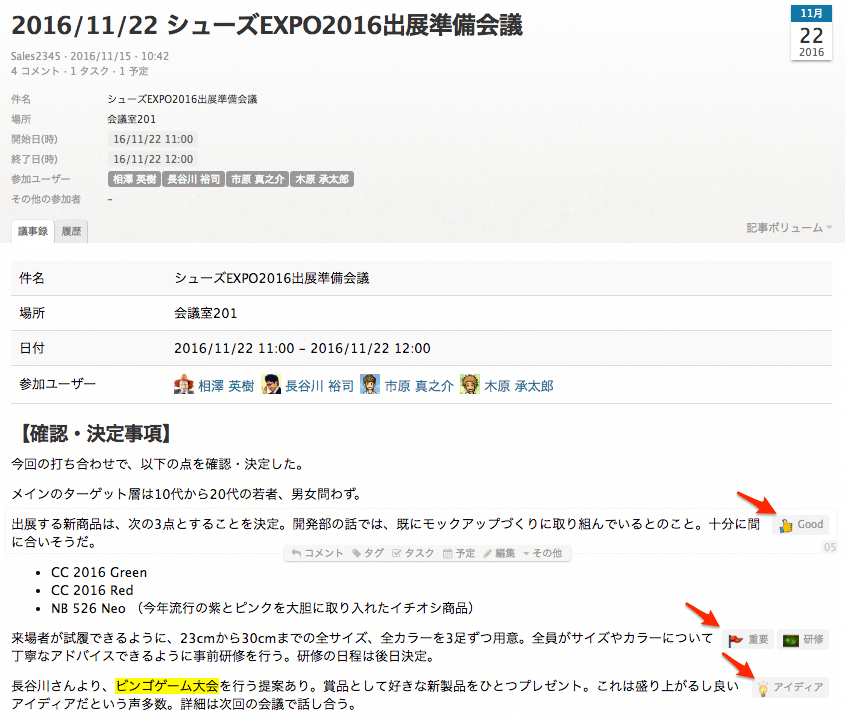The height and width of the screenshot is (719, 845).
Task: Open the 履歴 tab
Action: tap(71, 232)
